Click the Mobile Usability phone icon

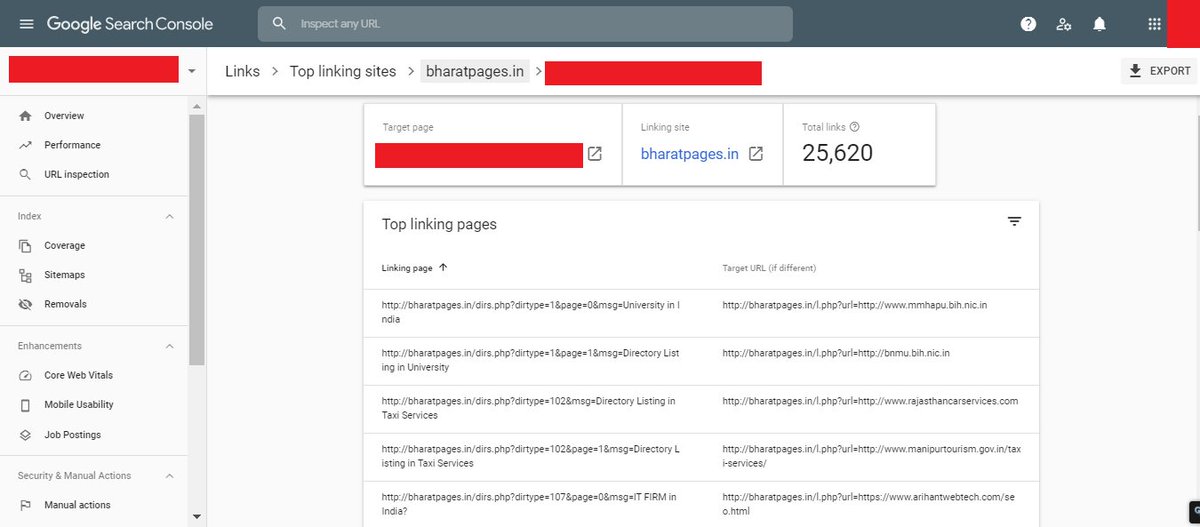tap(25, 405)
